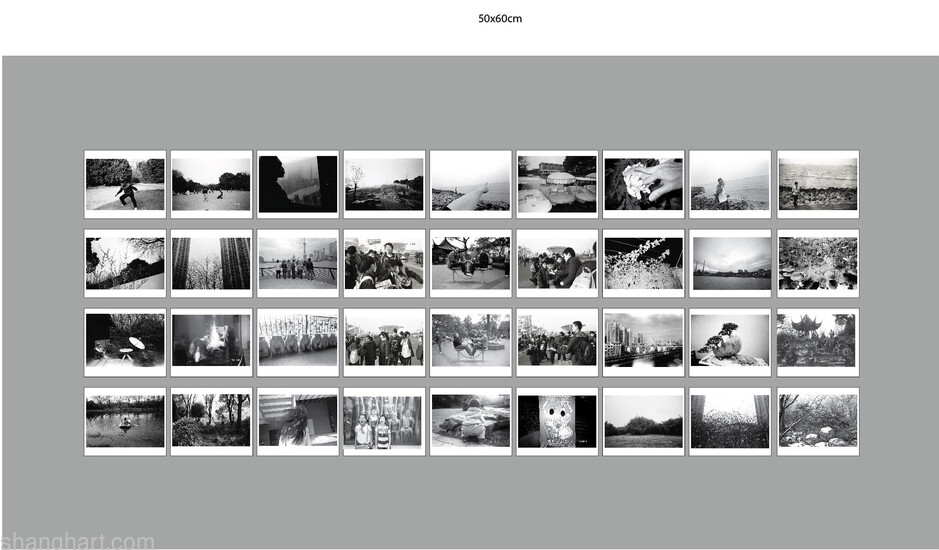Screen dimensions: 939x550
Task: Select the group at a railing facing the Pearl Tower
Action: point(298,263)
